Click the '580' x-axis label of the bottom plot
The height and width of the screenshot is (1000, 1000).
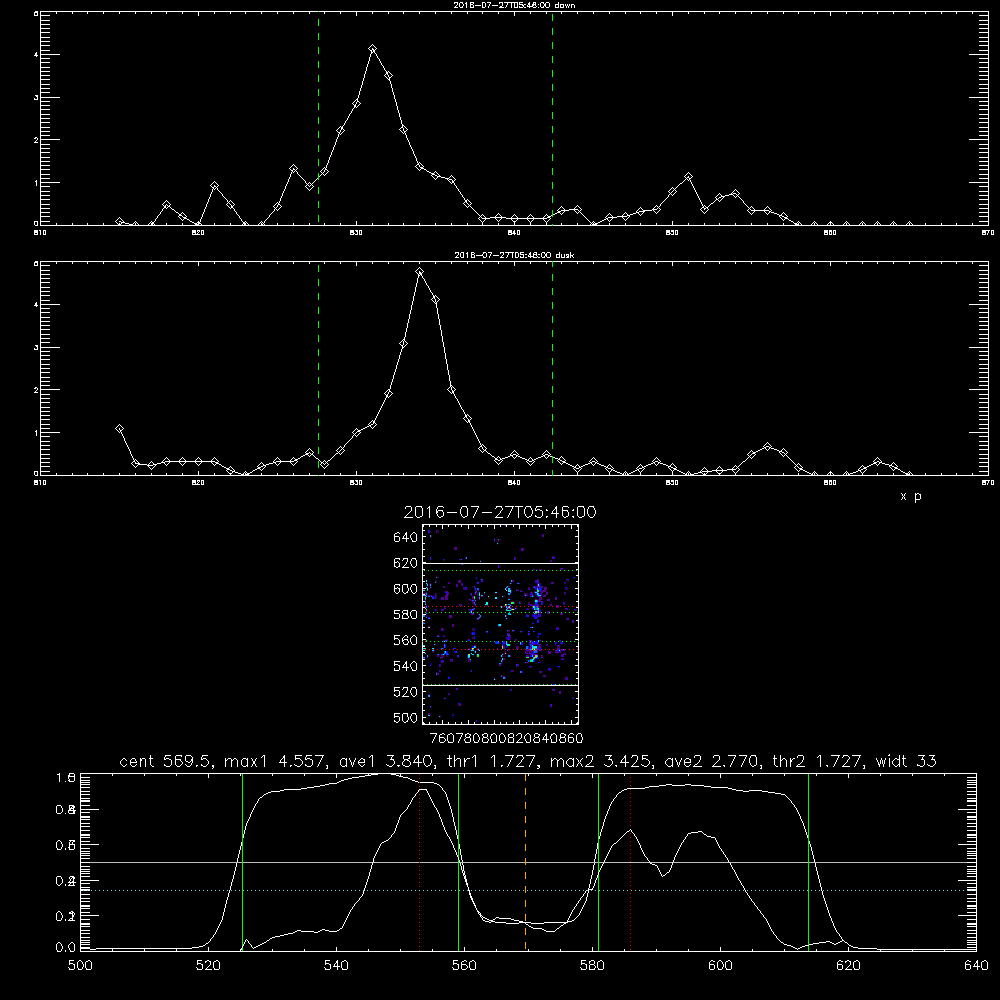pos(592,966)
